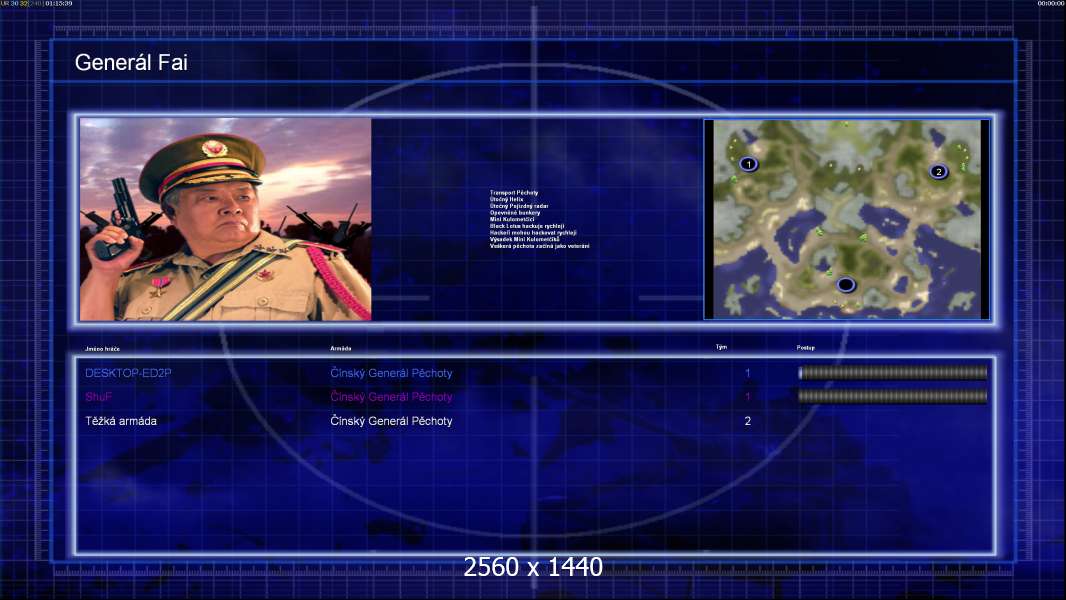The width and height of the screenshot is (1066, 600).
Task: Click the 'Výsadek Mini Kulometčíků' line
Action: [x=524, y=239]
